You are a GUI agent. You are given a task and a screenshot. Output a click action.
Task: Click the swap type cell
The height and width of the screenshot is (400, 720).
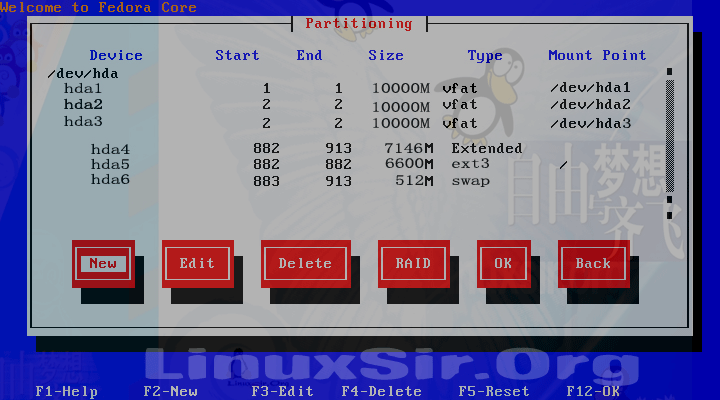pos(470,180)
